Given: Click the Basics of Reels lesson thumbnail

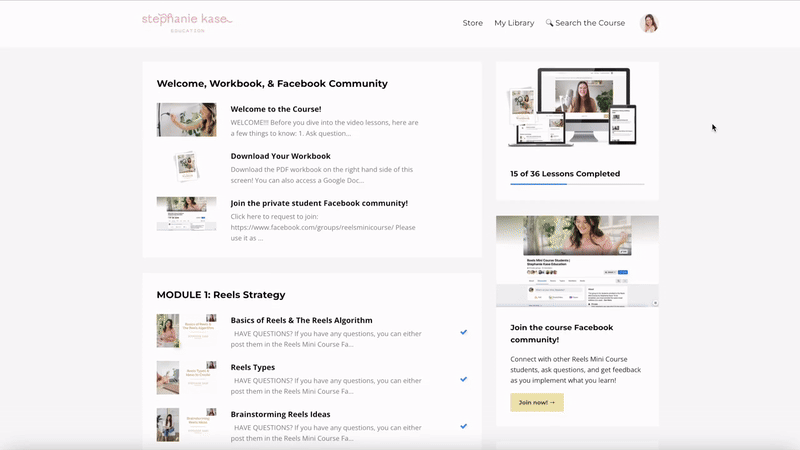Looking at the screenshot, I should tap(186, 331).
